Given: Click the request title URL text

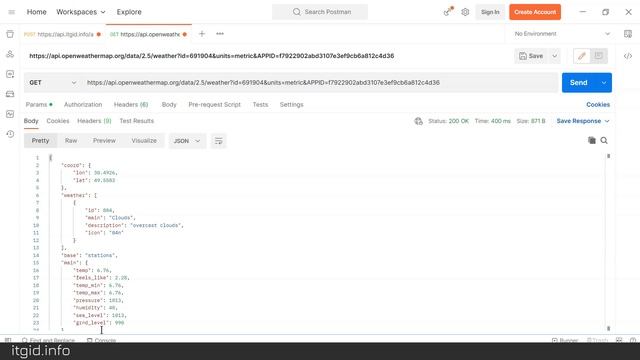Looking at the screenshot, I should tap(211, 56).
